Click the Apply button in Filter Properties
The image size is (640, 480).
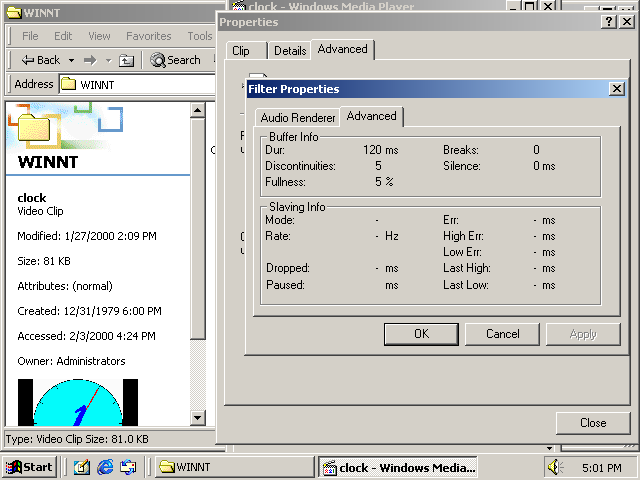[583, 334]
